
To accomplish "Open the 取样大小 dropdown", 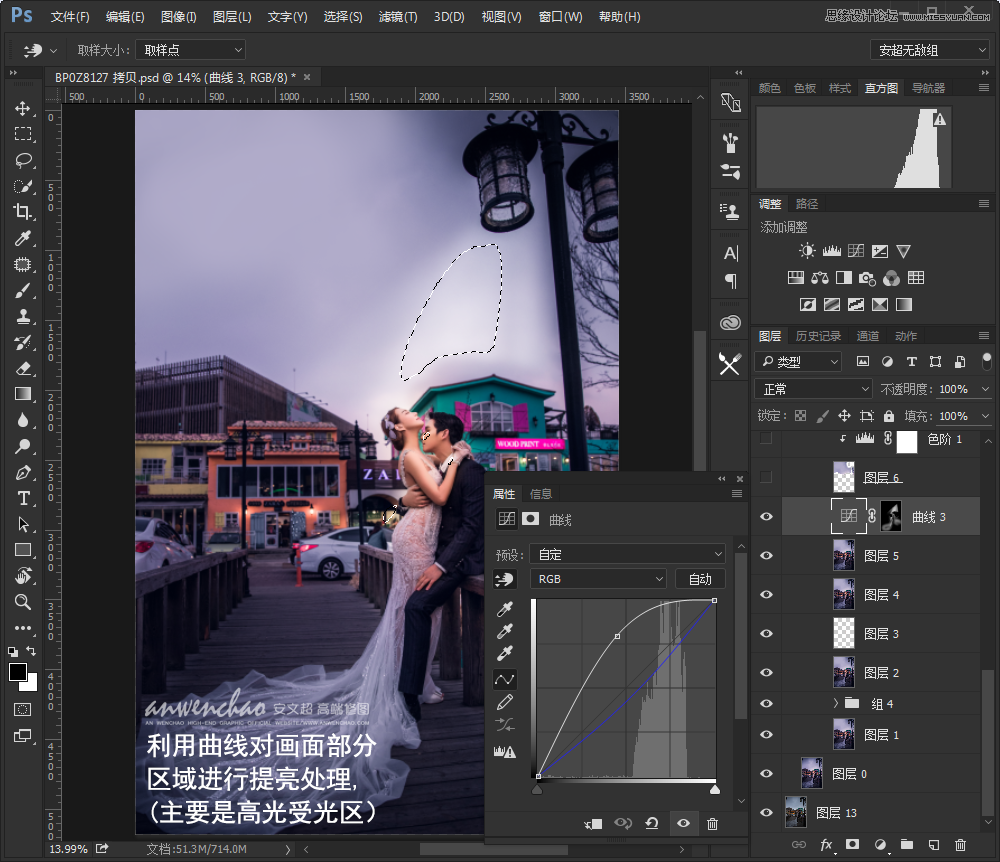I will point(191,50).
